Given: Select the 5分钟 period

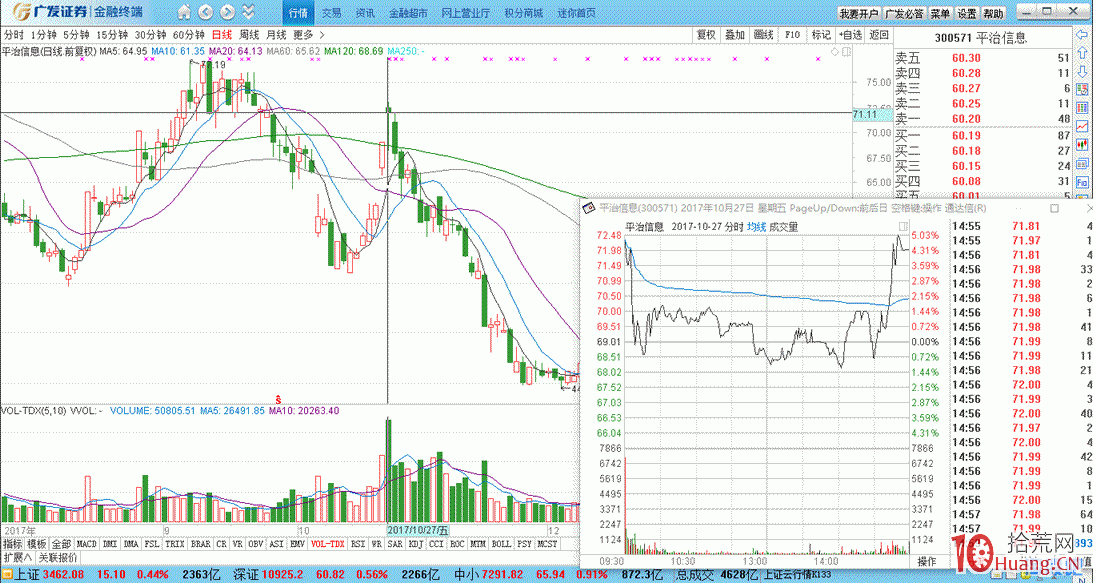Looking at the screenshot, I should 76,34.
